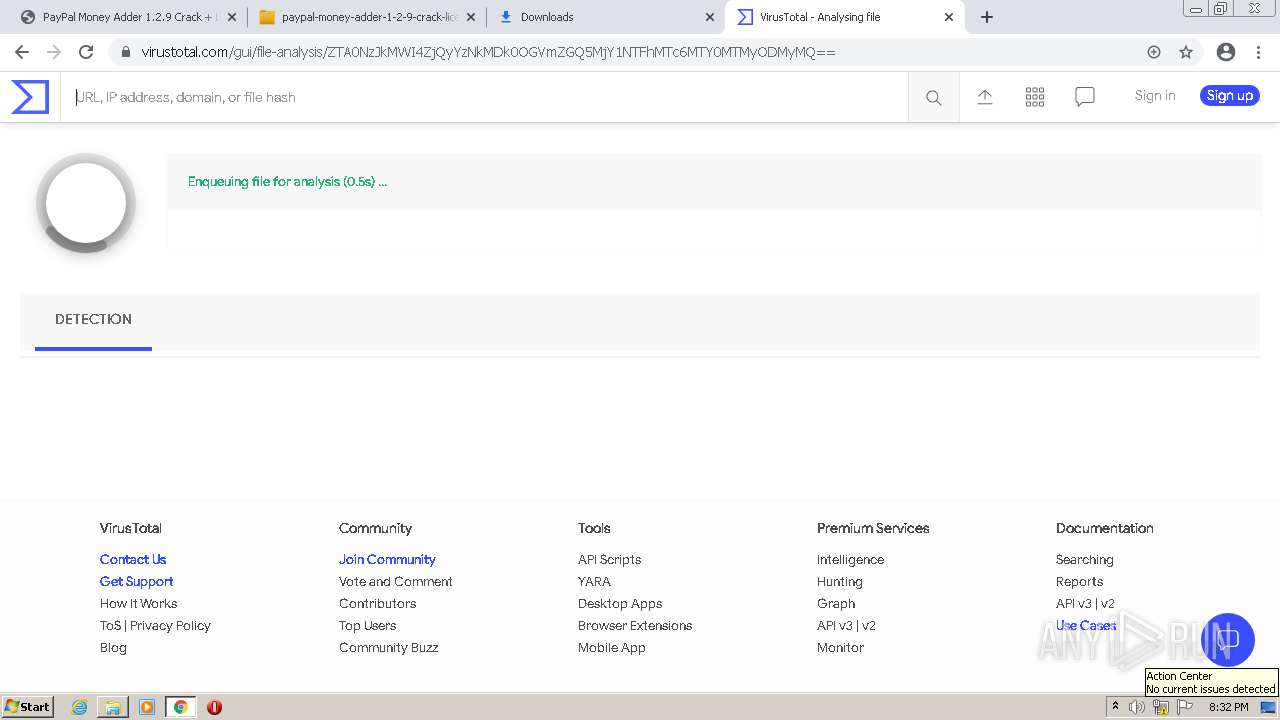Click the search magnifier icon
The height and width of the screenshot is (720, 1280).
[933, 97]
